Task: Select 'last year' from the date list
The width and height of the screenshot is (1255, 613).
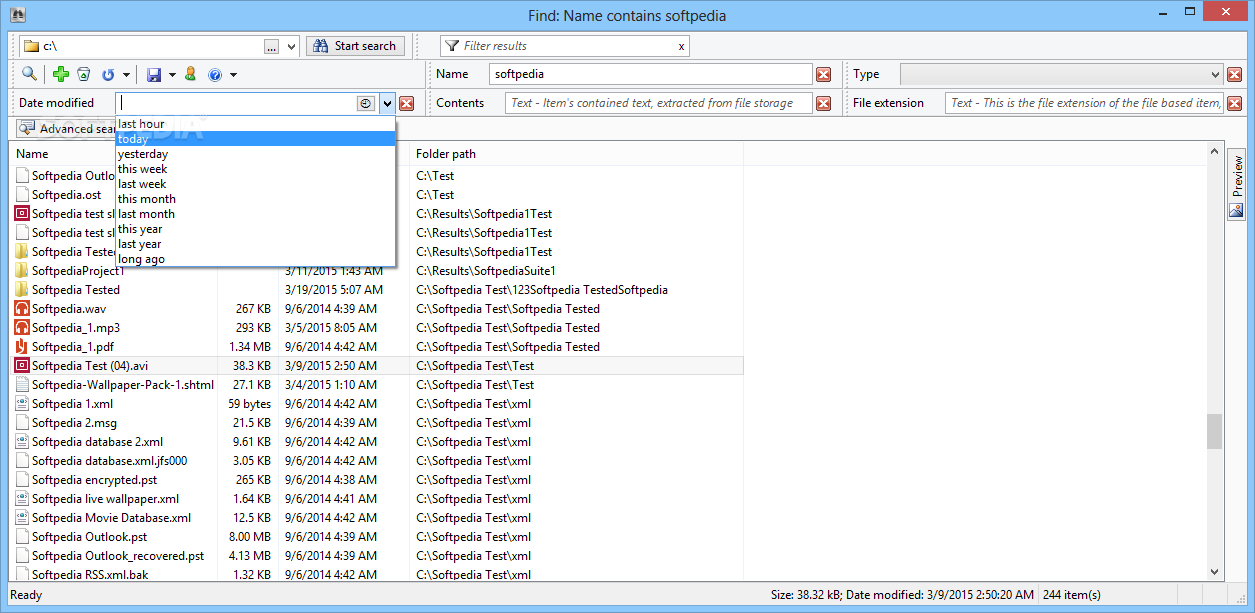Action: (x=255, y=244)
